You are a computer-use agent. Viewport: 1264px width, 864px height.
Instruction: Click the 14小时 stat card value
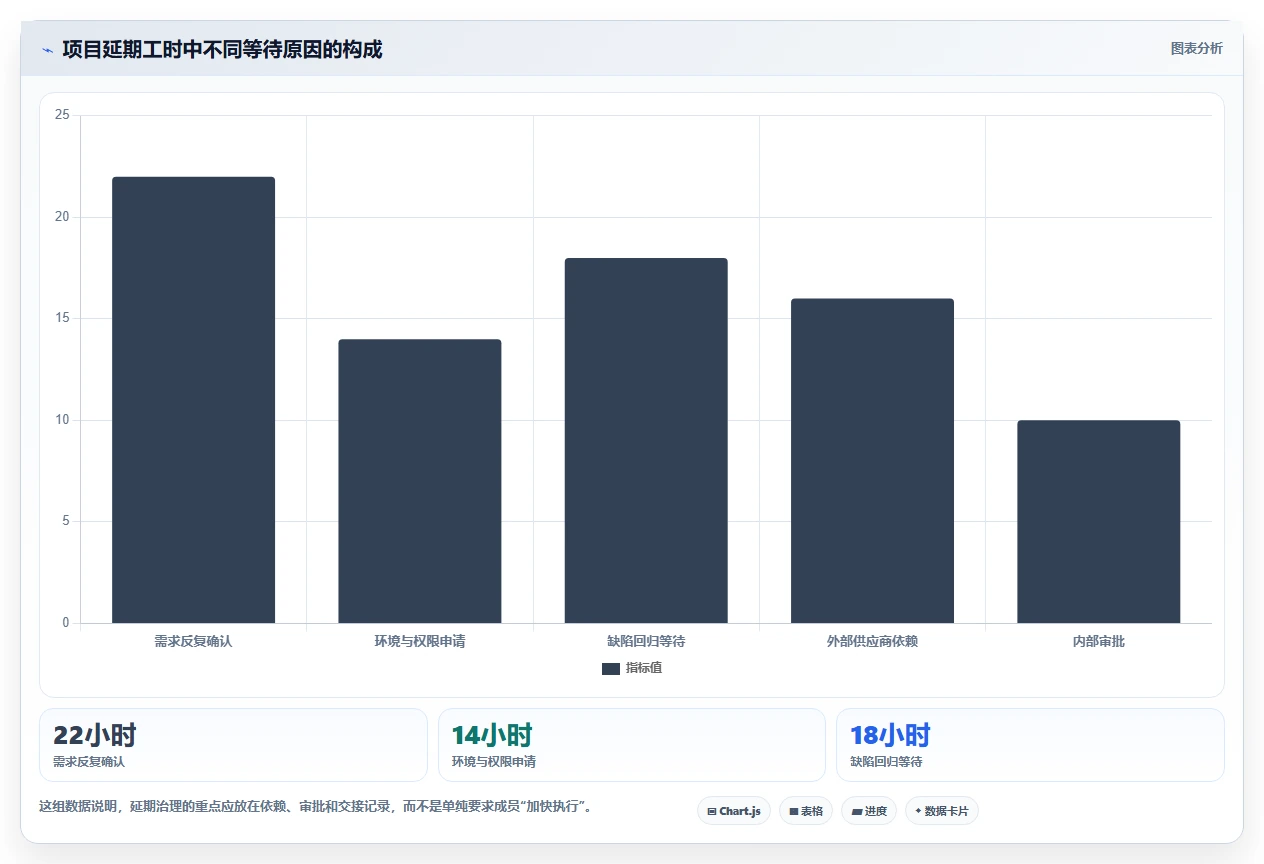click(x=492, y=735)
